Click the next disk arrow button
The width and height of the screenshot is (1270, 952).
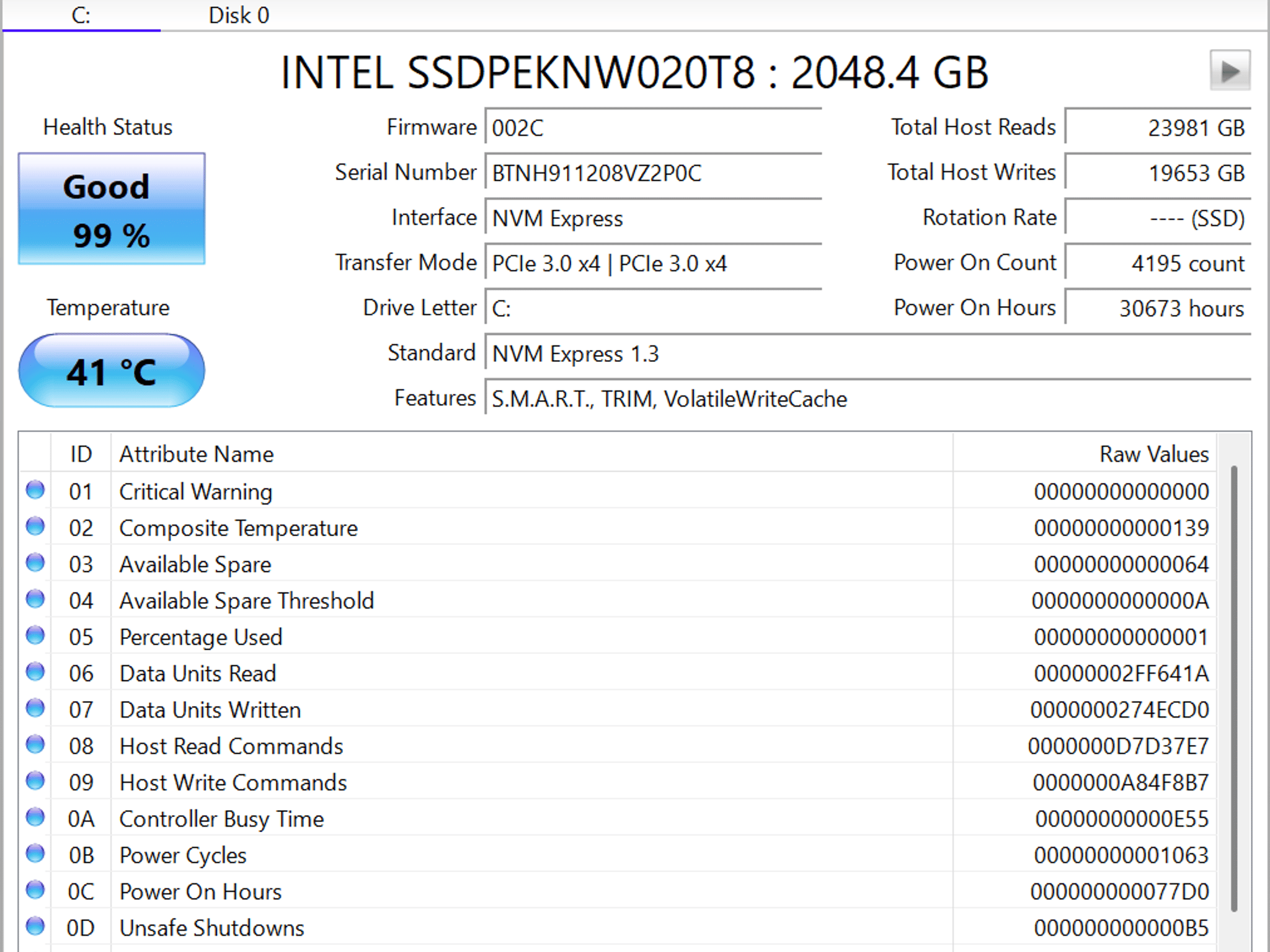tap(1230, 71)
